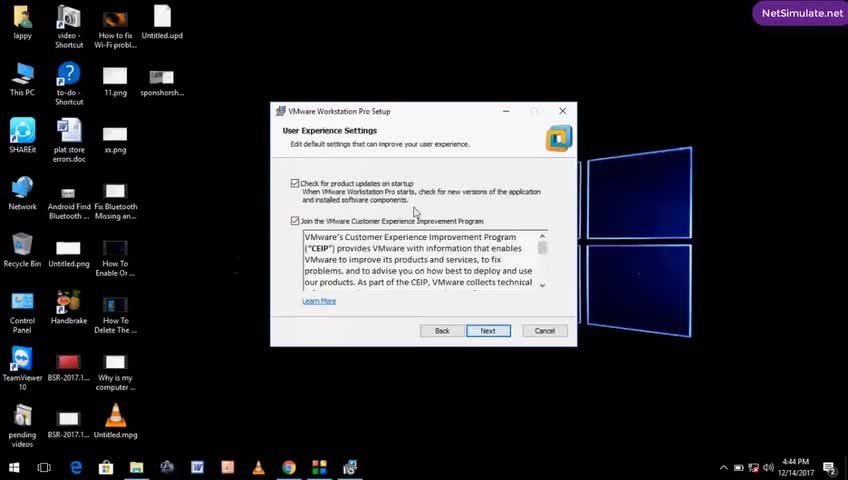Open File Explorer from the taskbar
This screenshot has height=480, width=848.
[136, 468]
